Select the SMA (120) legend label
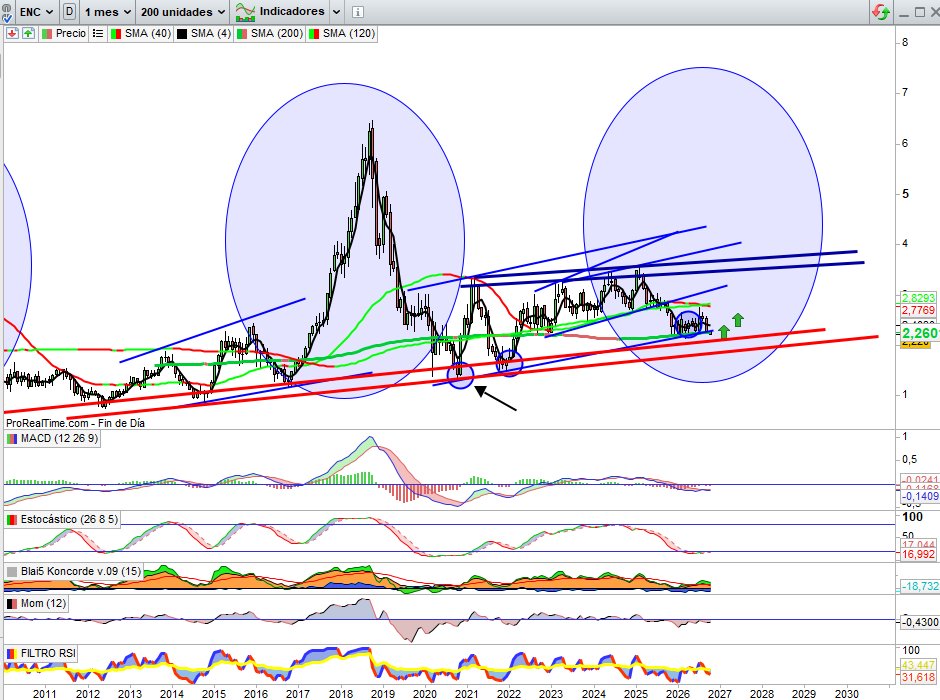The image size is (940, 700). click(348, 34)
